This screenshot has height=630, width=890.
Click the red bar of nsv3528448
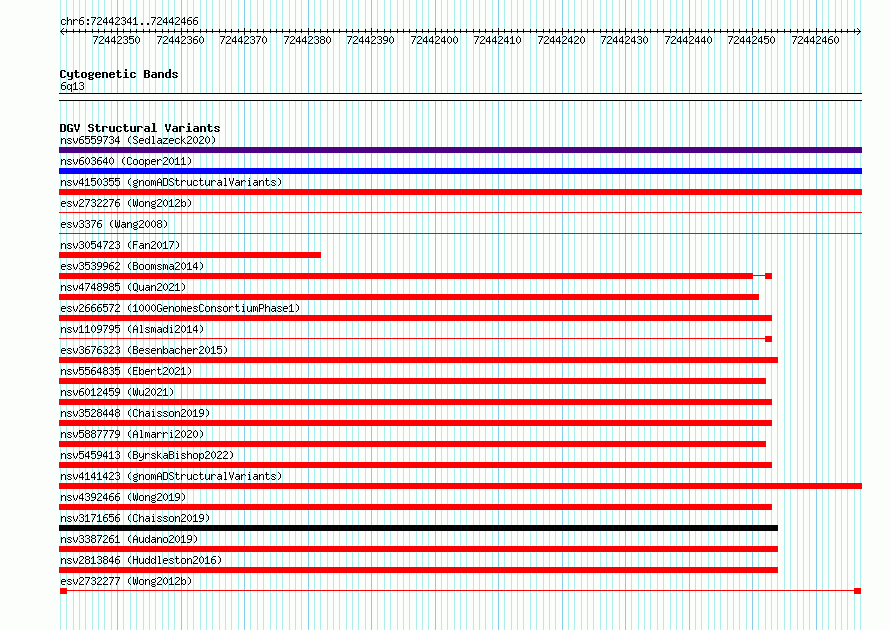[x=415, y=423]
